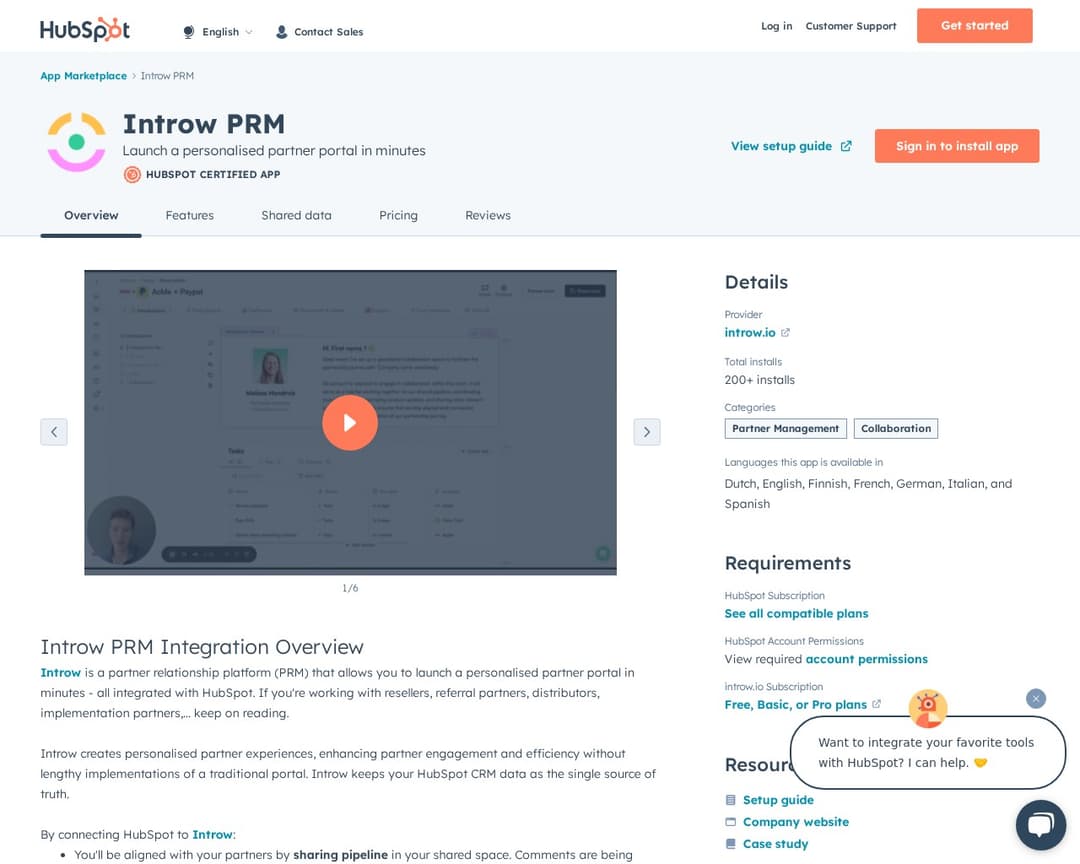This screenshot has width=1080, height=864.
Task: Click the Introw PRM app logo
Action: [76, 141]
